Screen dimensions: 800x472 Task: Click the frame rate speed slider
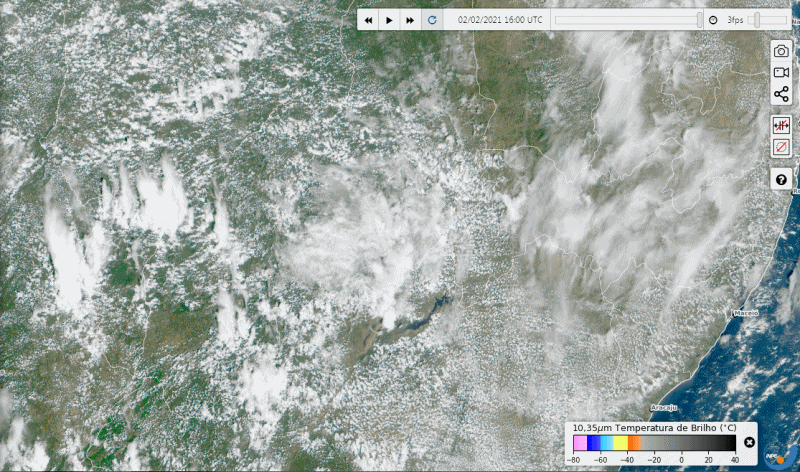point(767,20)
